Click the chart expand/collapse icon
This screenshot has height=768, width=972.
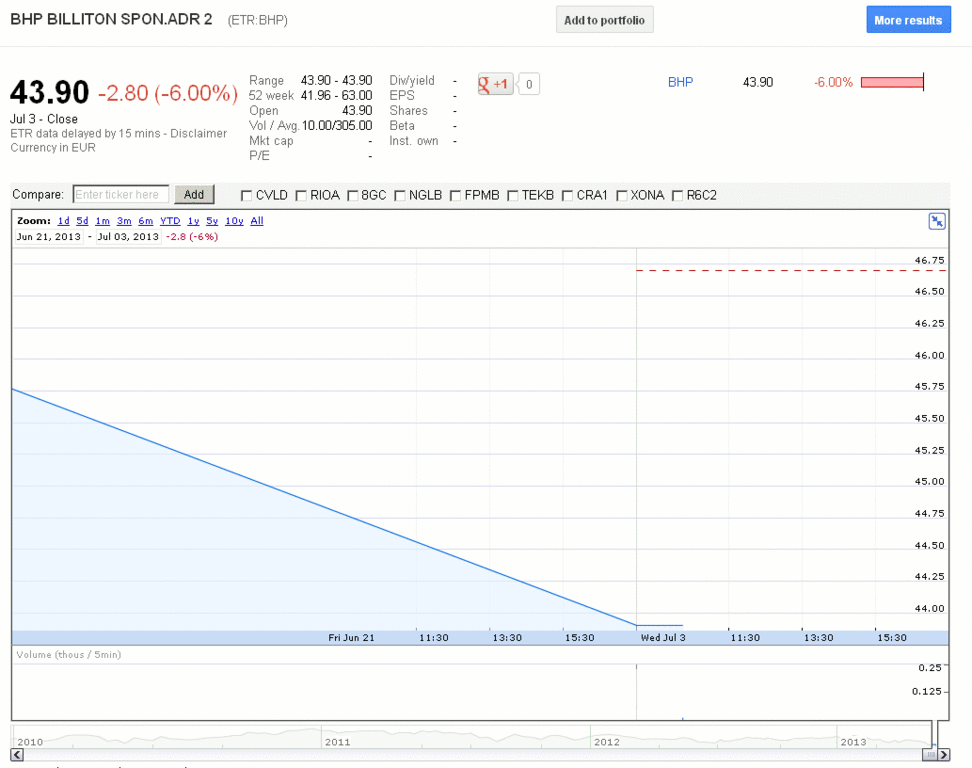(937, 221)
